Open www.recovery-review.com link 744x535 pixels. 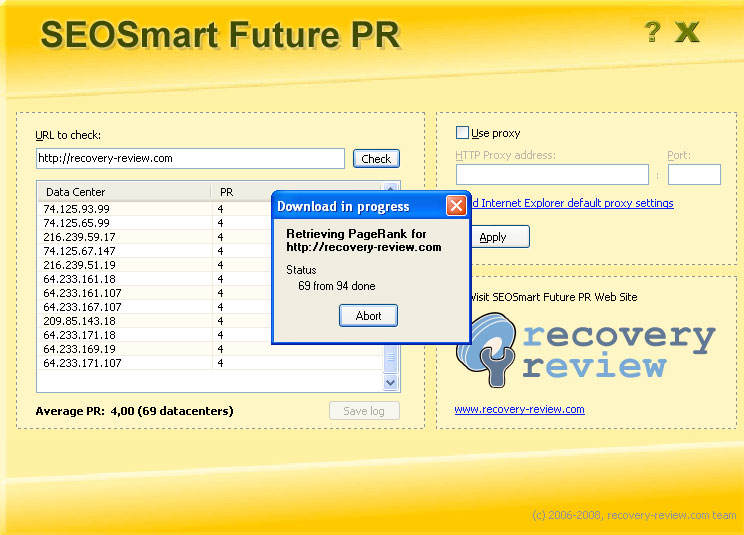tap(520, 409)
